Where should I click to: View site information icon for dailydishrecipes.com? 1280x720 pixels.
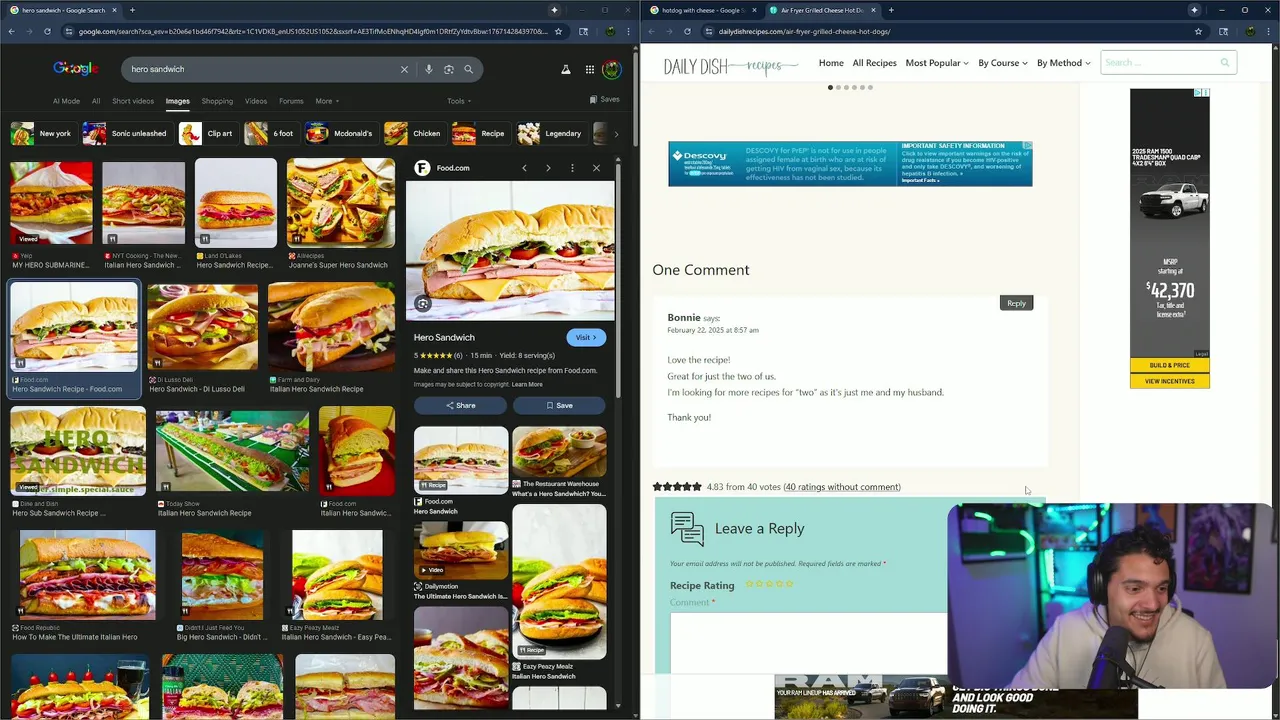(x=708, y=31)
